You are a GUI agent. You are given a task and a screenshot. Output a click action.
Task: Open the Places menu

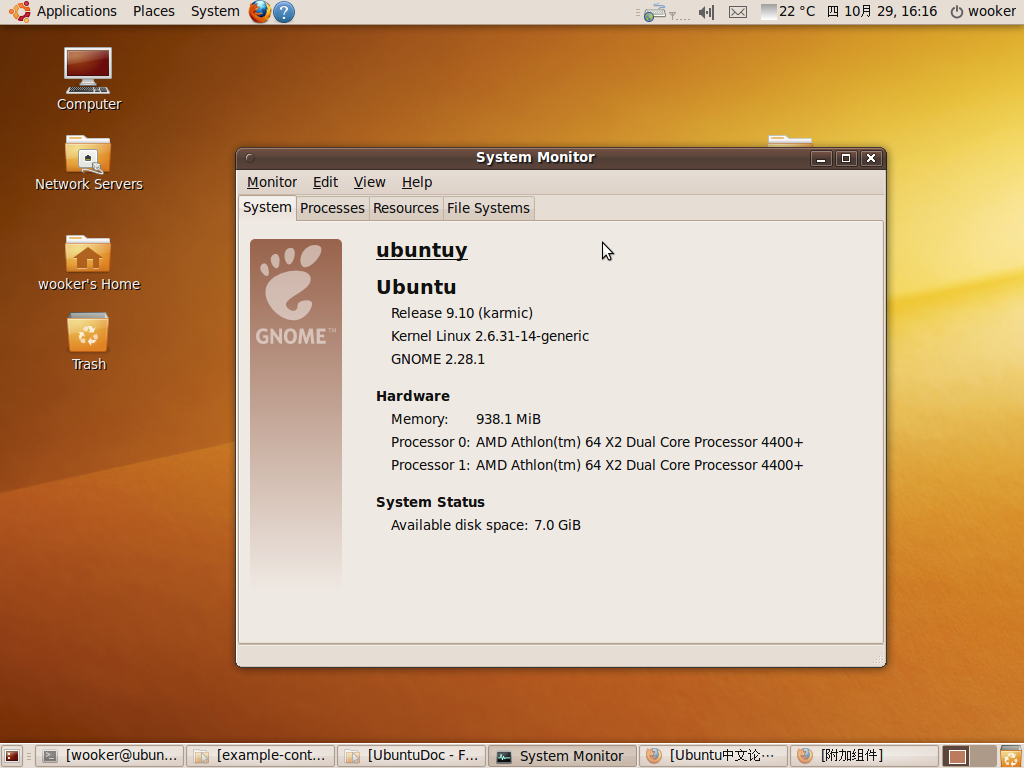153,11
